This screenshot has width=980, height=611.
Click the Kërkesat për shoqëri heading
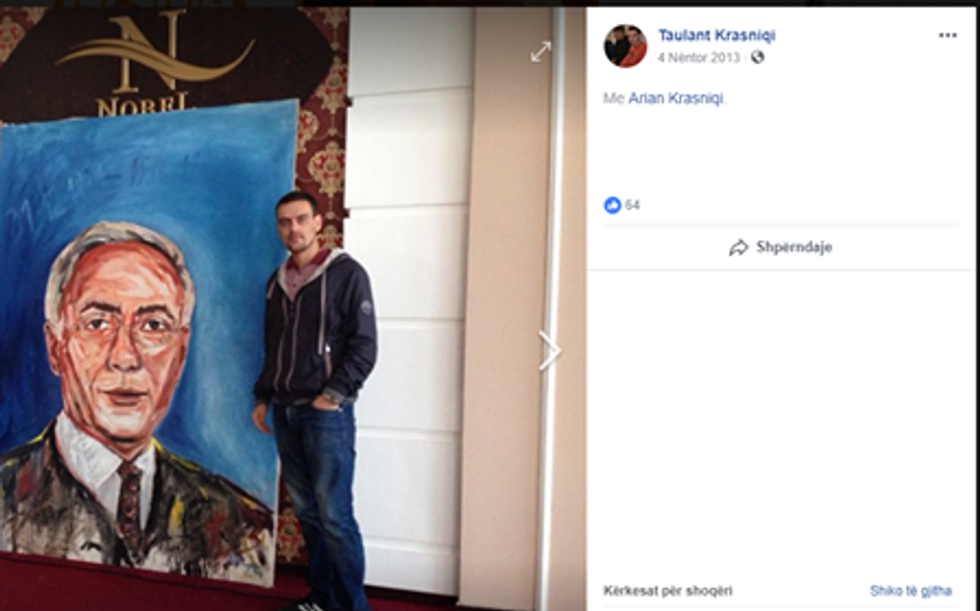pos(668,590)
